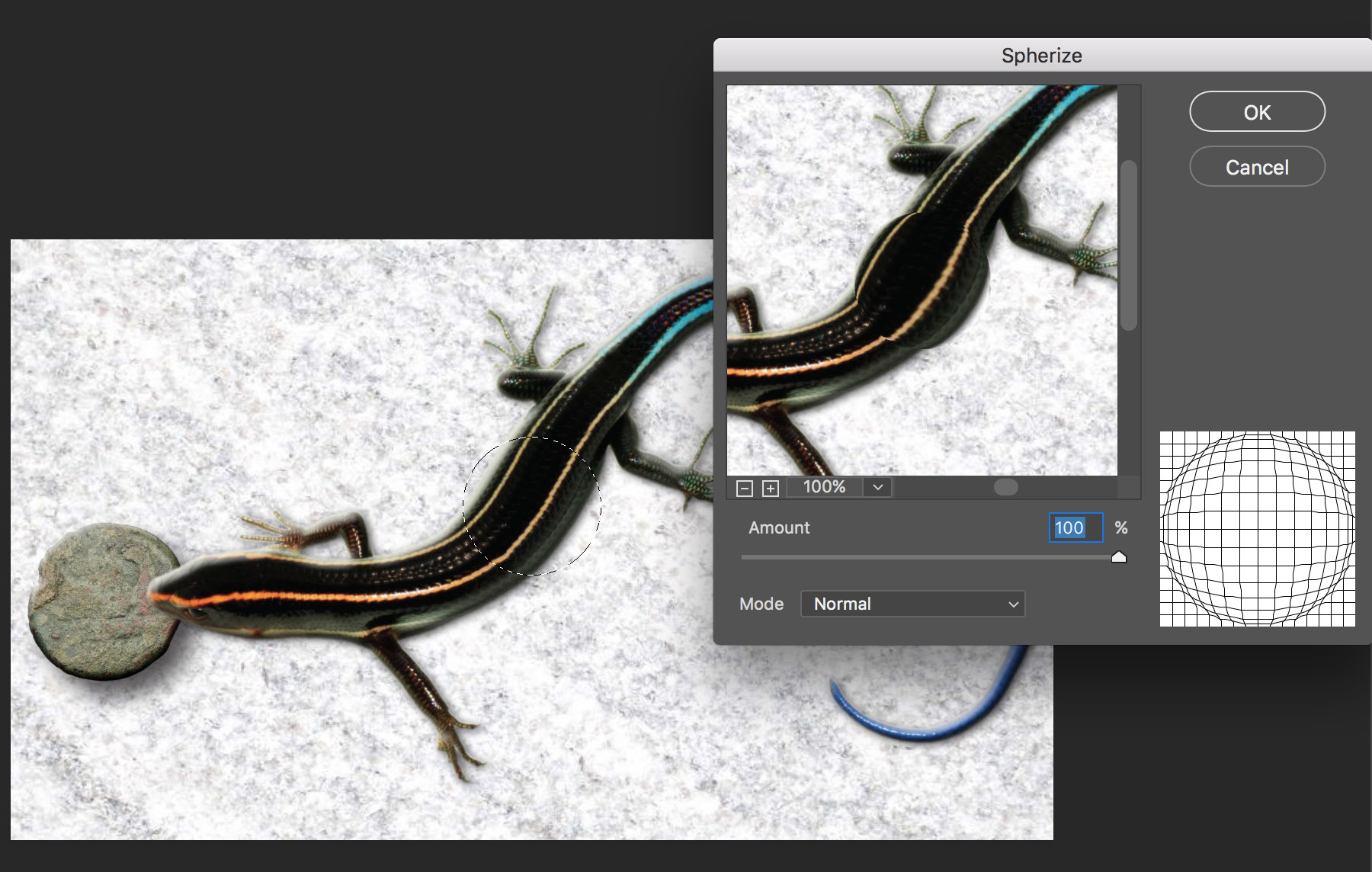The image size is (1372, 872).
Task: Click the Spherize dialog title bar
Action: (1041, 56)
